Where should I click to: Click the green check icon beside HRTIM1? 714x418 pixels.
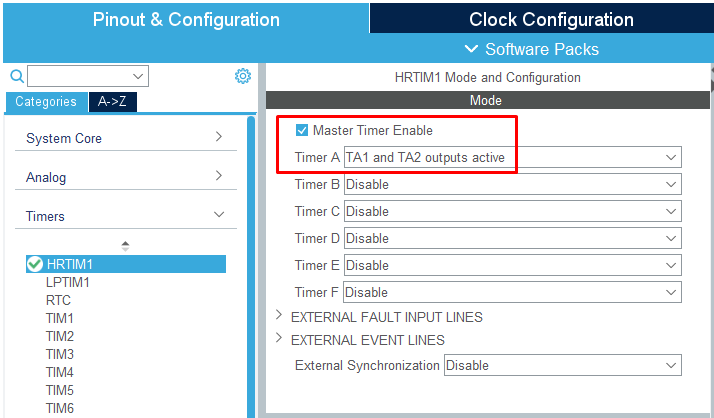[35, 264]
